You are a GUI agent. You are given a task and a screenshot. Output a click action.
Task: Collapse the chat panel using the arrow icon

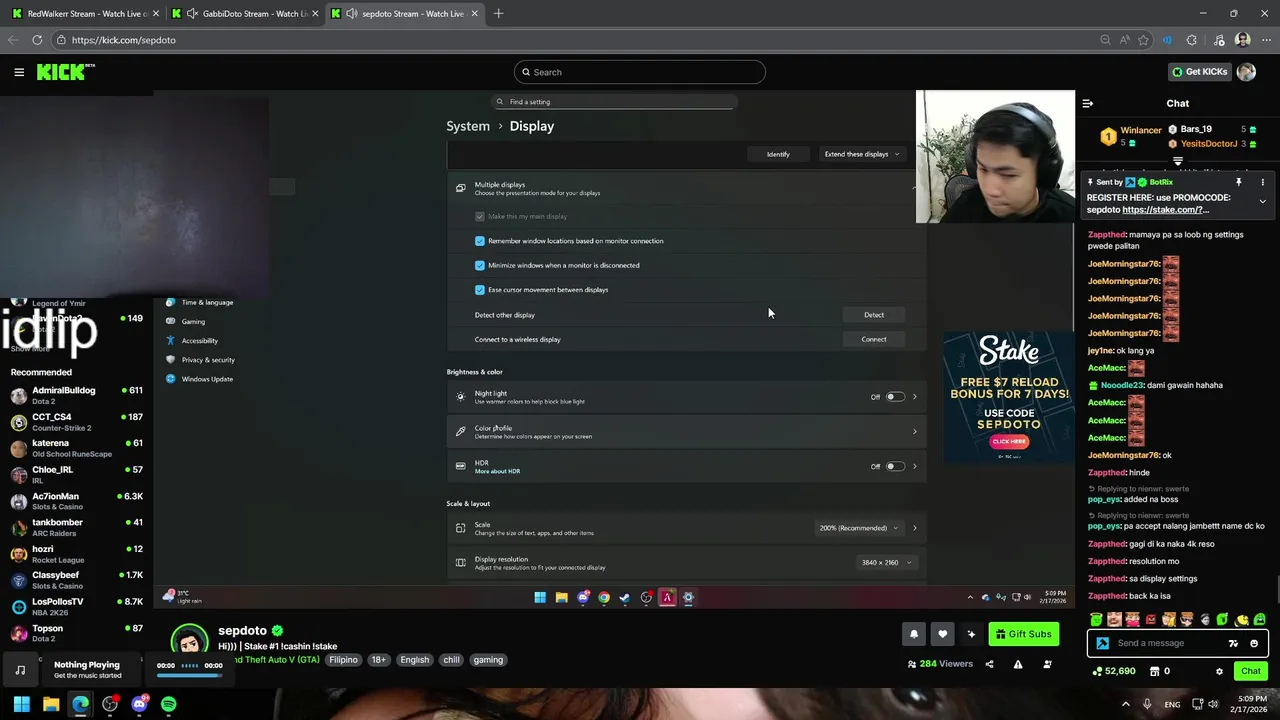coord(1088,103)
